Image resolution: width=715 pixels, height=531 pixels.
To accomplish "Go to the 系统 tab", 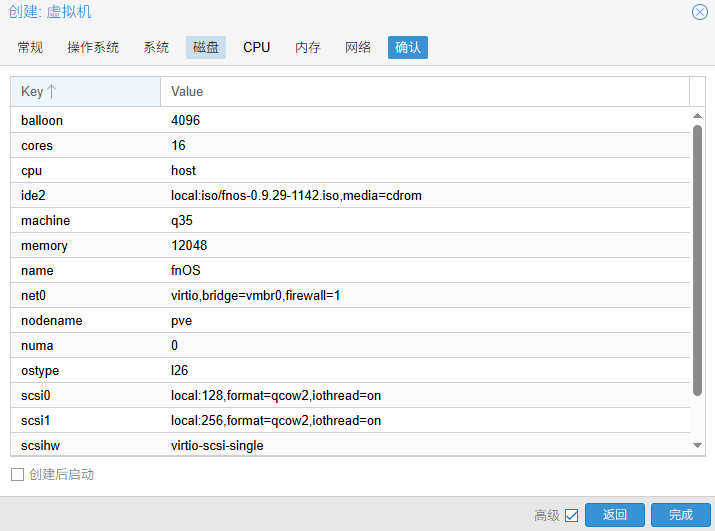I will coord(156,47).
